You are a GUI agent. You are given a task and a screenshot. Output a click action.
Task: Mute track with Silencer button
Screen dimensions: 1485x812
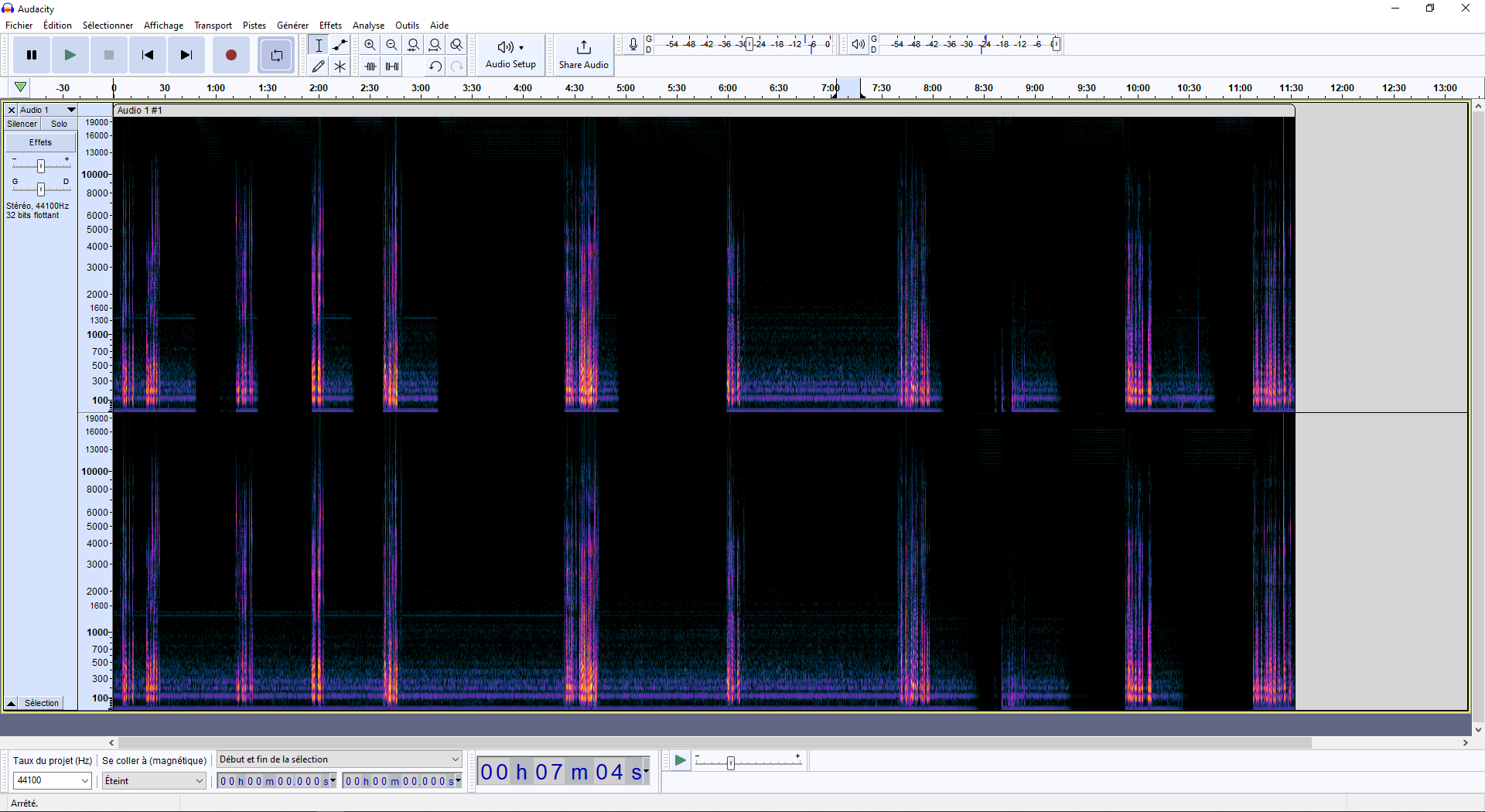coord(22,124)
